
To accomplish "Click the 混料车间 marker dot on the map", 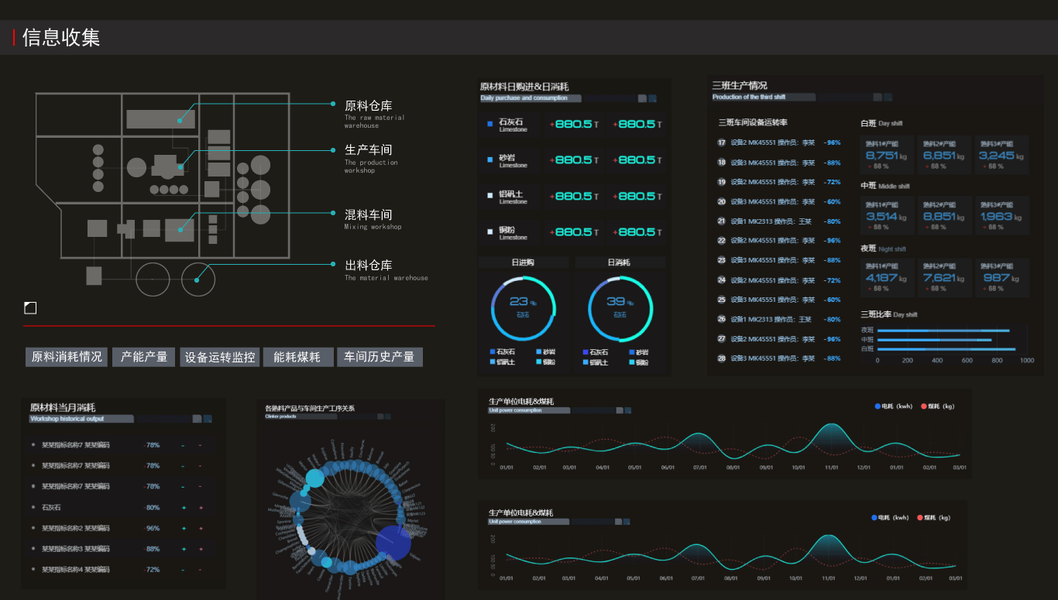I will point(180,229).
